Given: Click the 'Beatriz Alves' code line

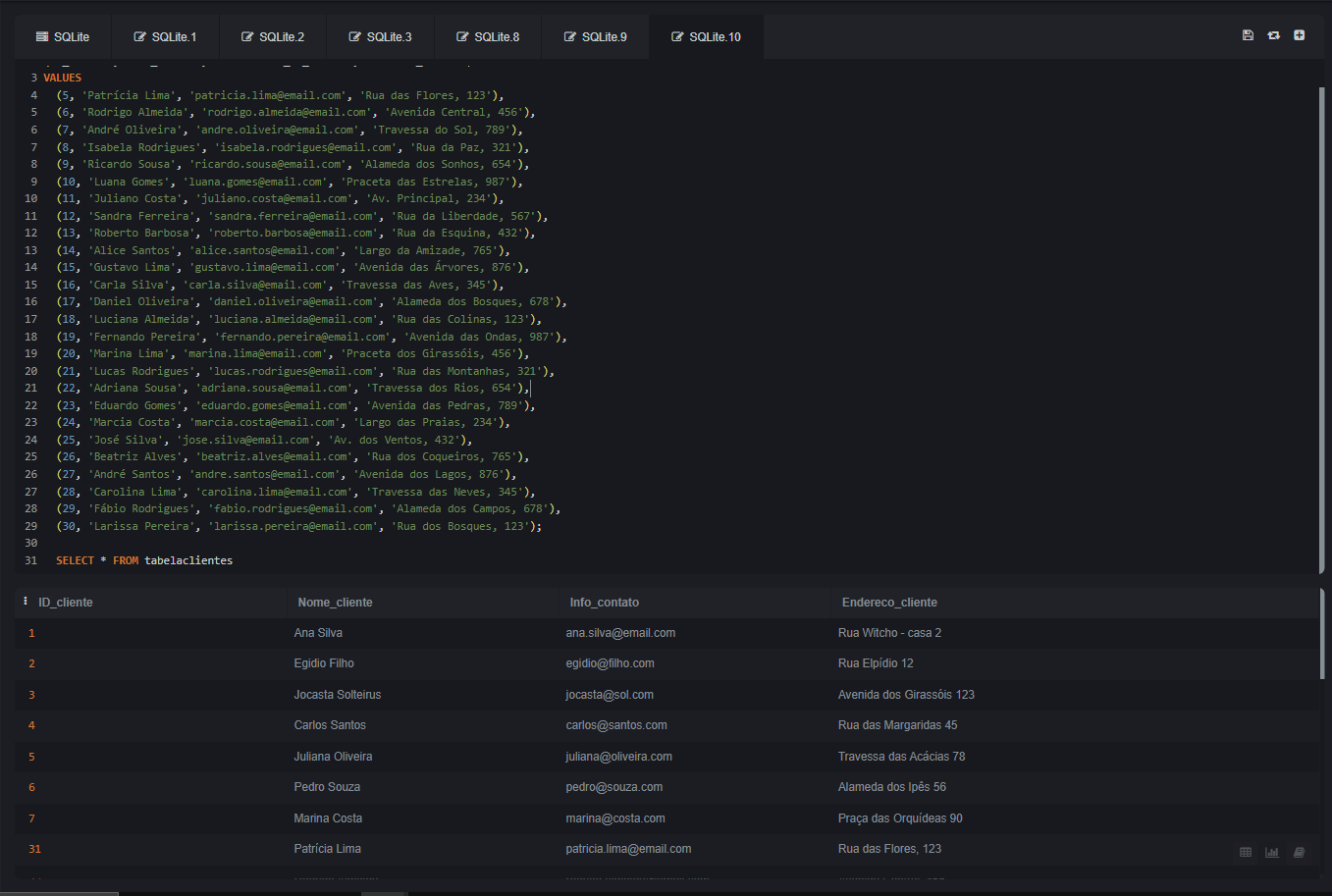Looking at the screenshot, I should (x=293, y=456).
